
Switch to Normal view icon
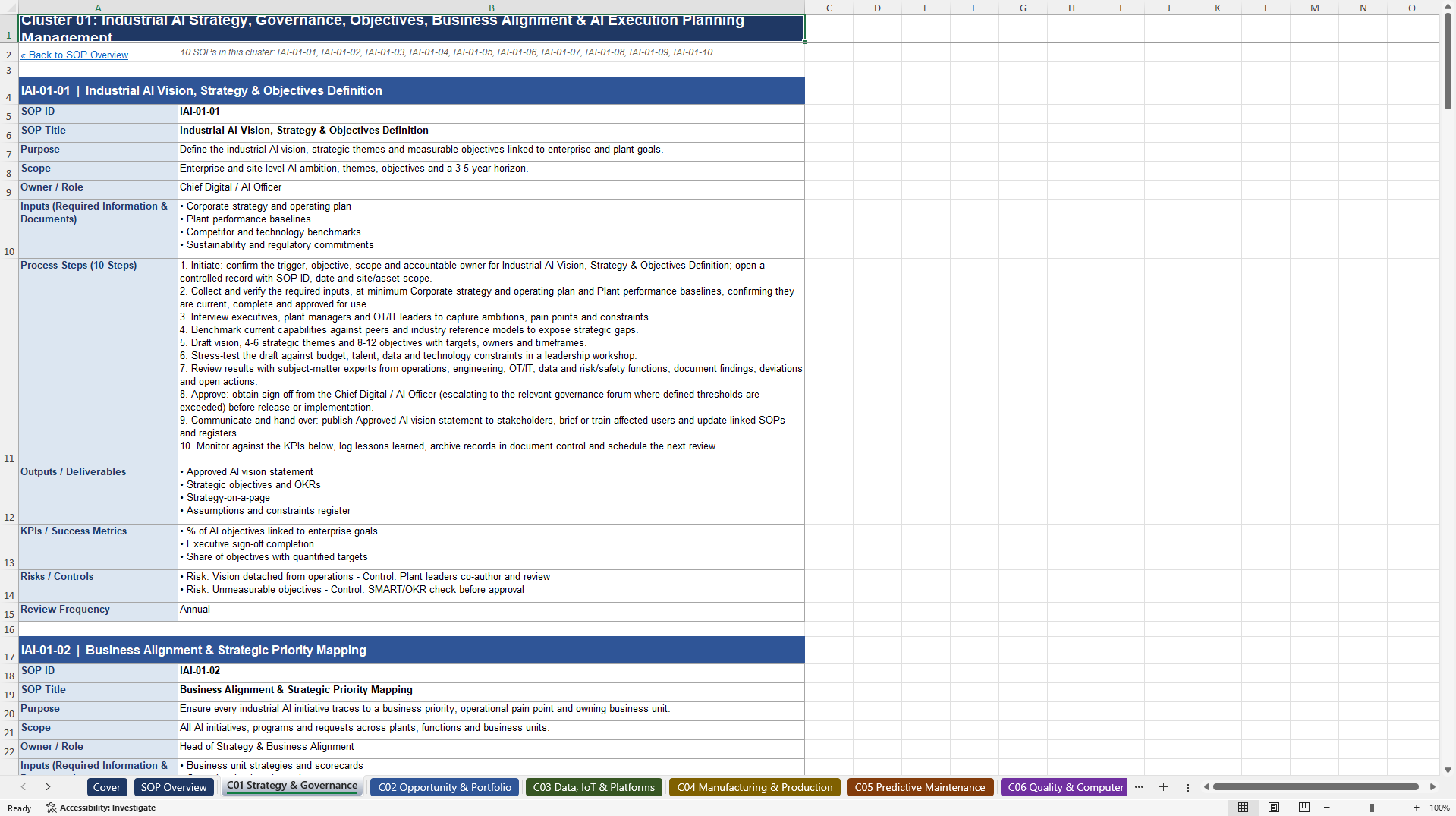pos(1243,808)
